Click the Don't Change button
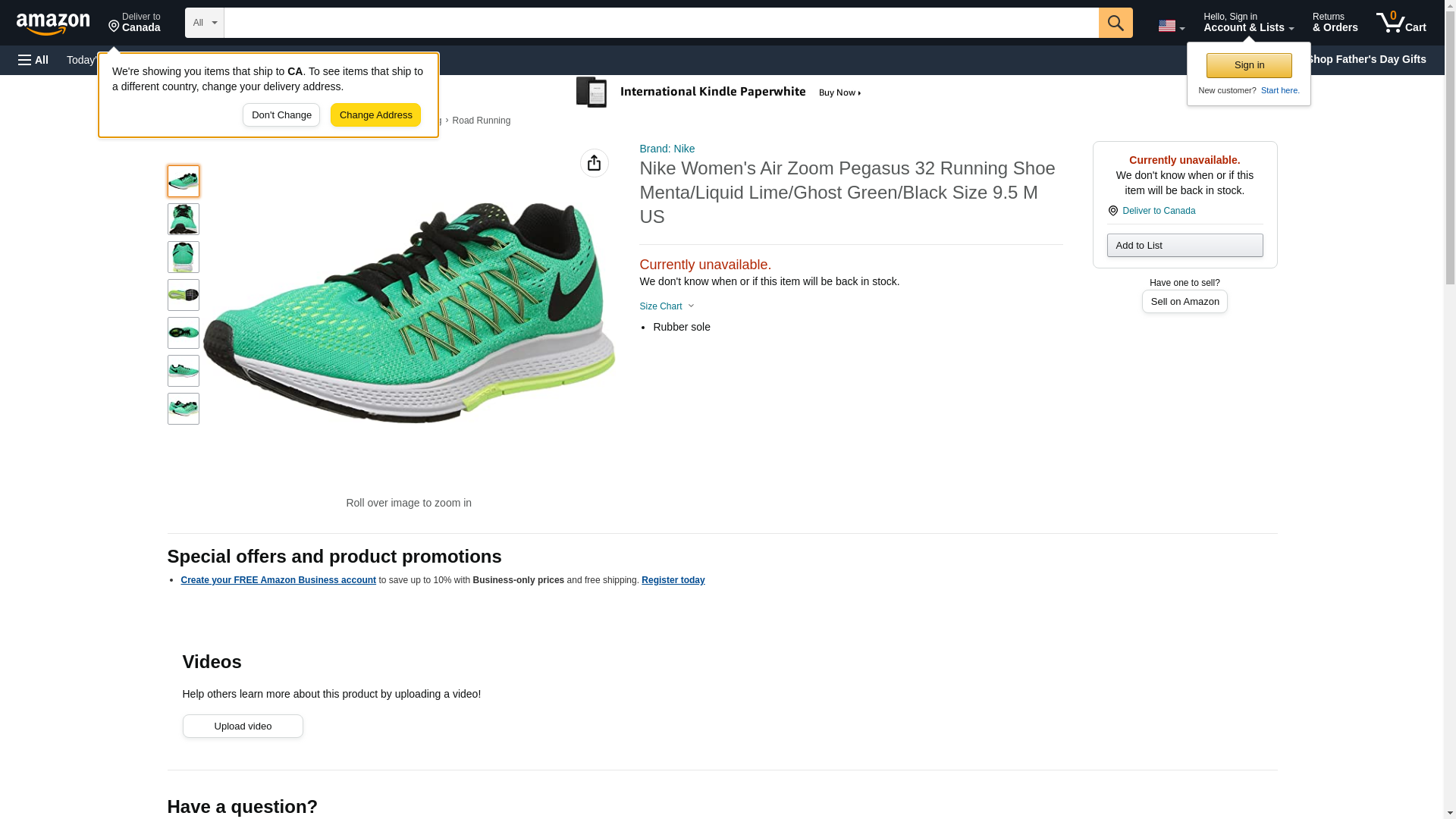1456x819 pixels. [x=281, y=115]
